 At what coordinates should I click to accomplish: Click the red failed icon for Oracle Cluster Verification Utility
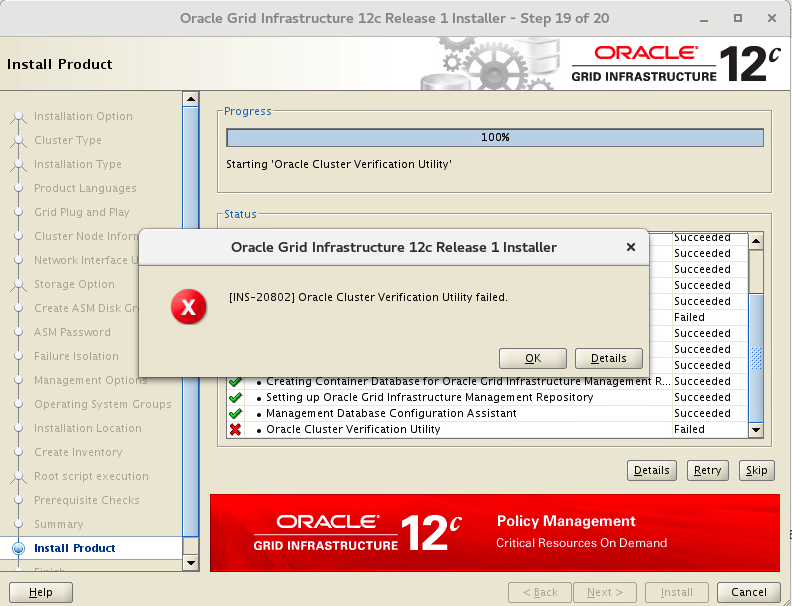point(235,429)
